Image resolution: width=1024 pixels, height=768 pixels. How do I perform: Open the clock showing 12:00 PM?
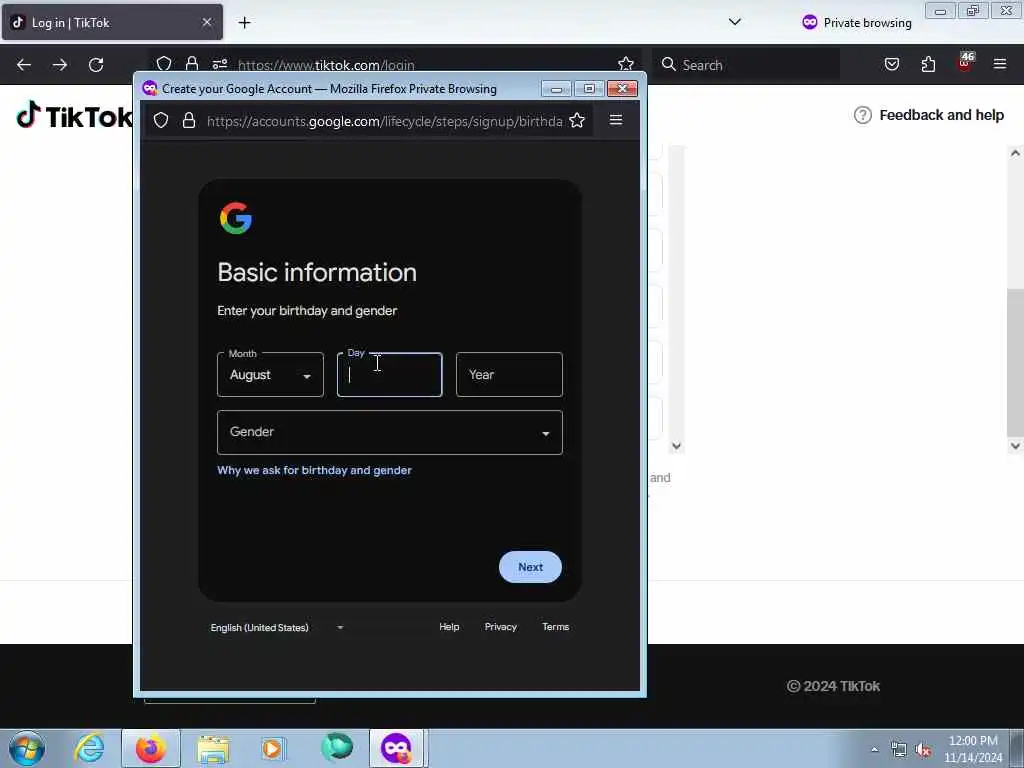point(973,749)
